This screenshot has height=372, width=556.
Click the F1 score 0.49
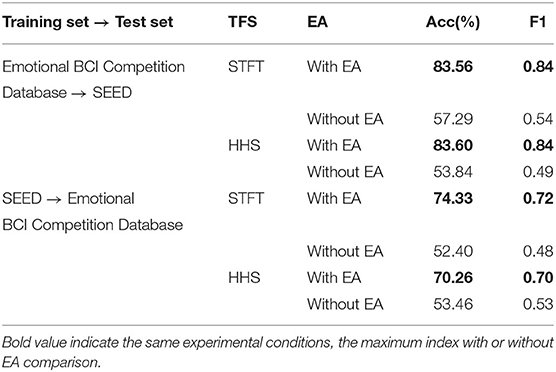538,172
